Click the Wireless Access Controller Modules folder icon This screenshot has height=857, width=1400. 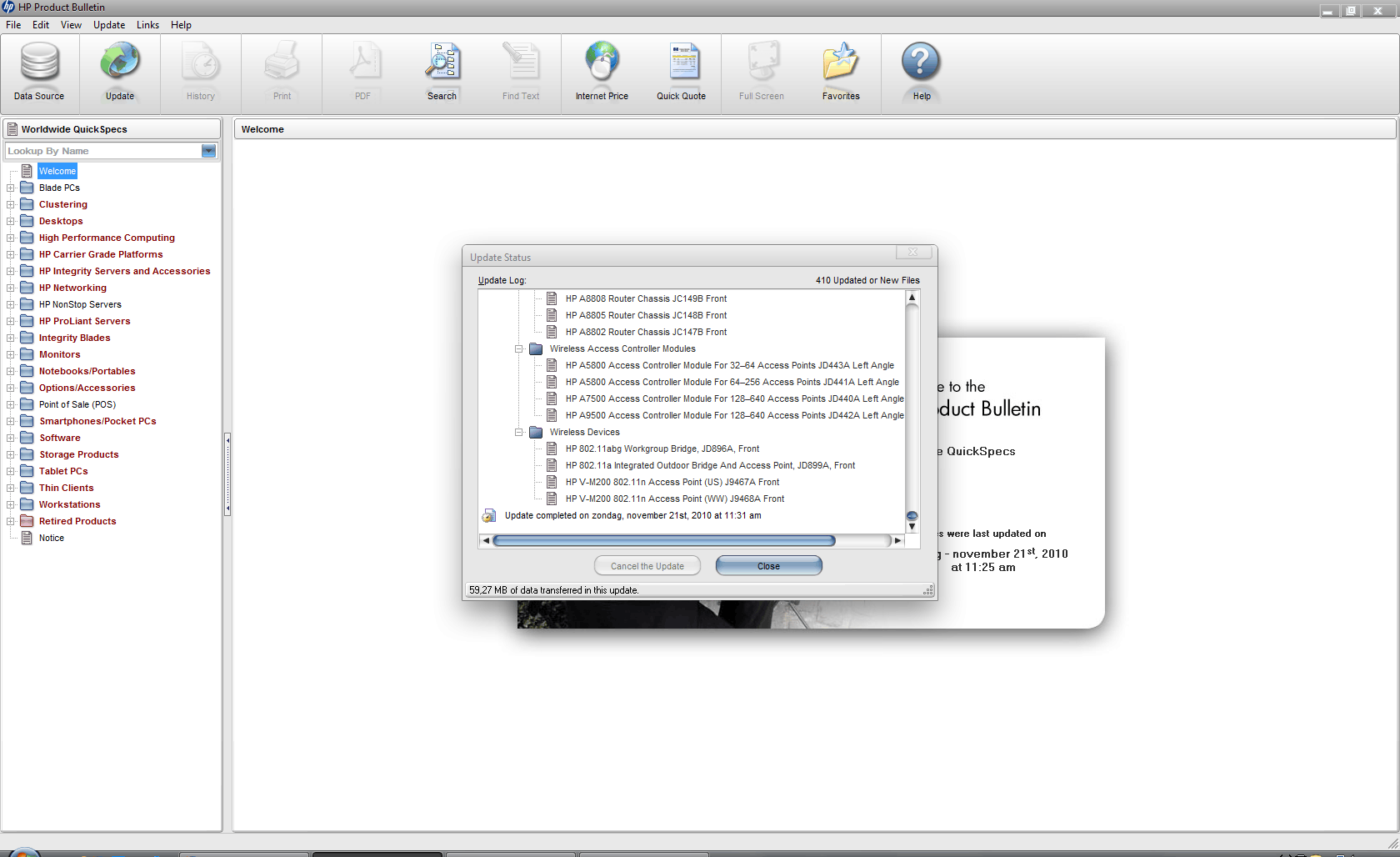tap(536, 348)
